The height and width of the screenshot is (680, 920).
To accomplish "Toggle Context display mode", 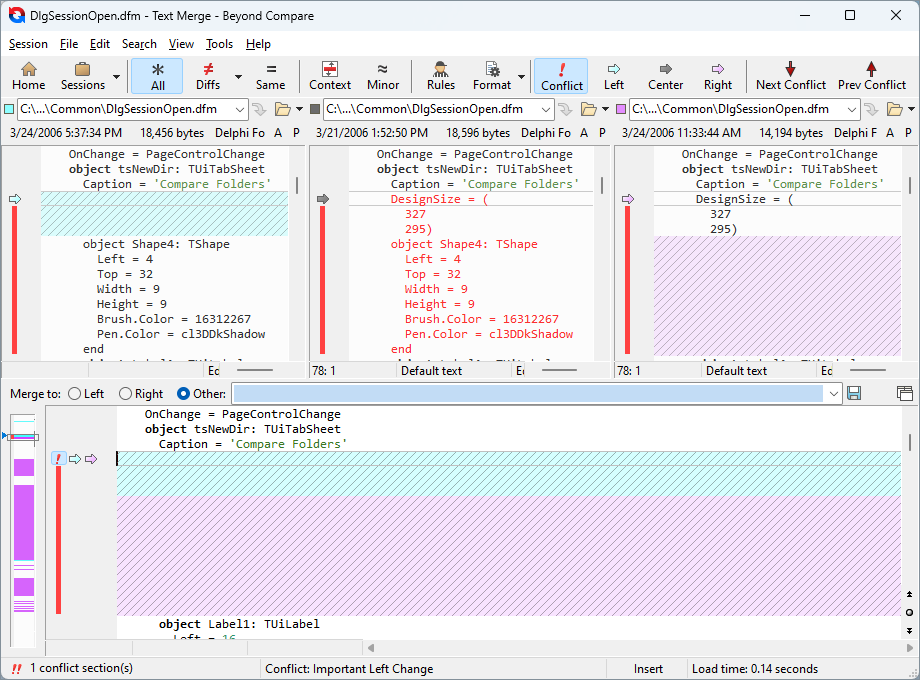I will point(330,76).
